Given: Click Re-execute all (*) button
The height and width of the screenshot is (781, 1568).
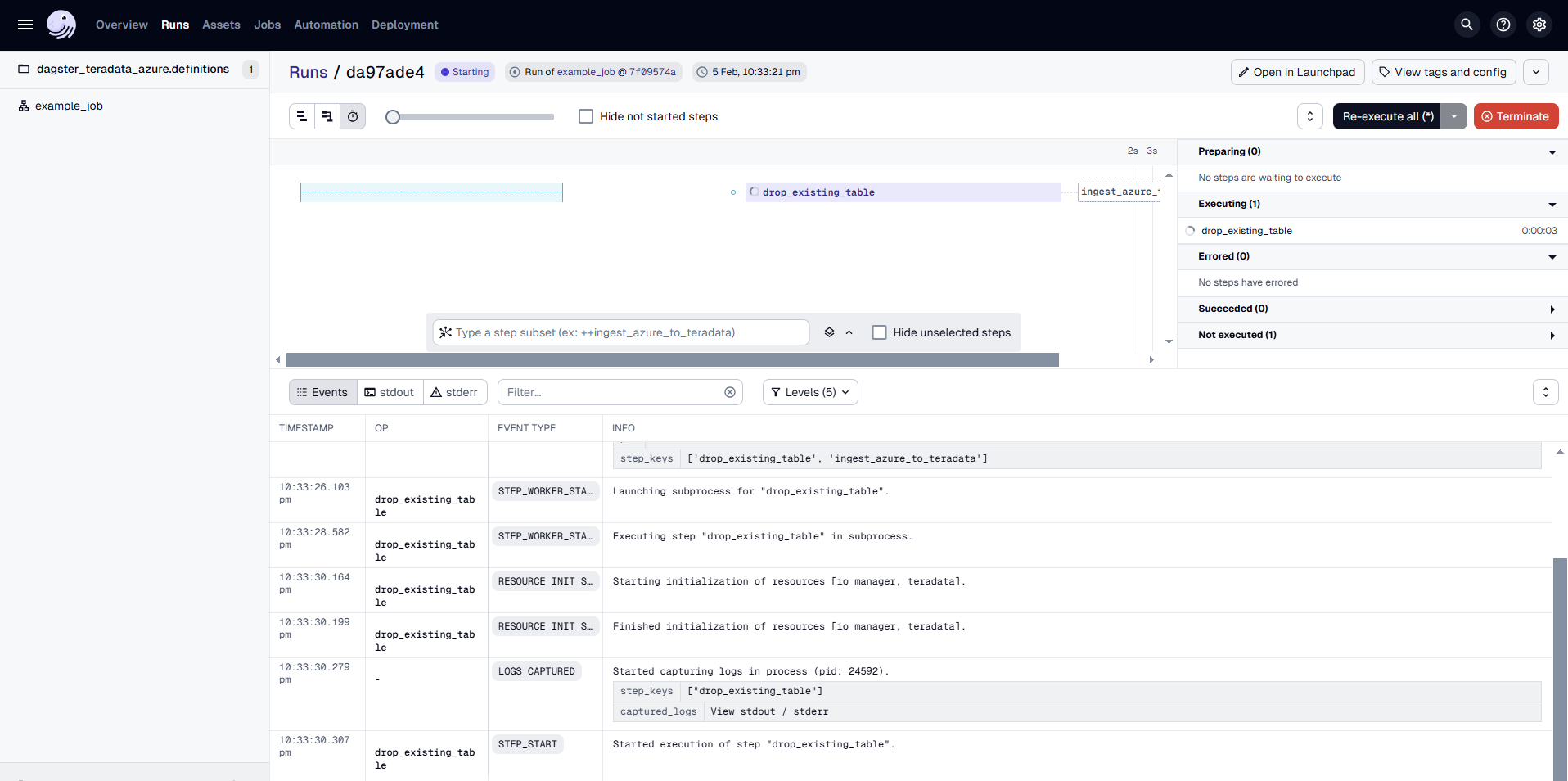Looking at the screenshot, I should (x=1387, y=116).
